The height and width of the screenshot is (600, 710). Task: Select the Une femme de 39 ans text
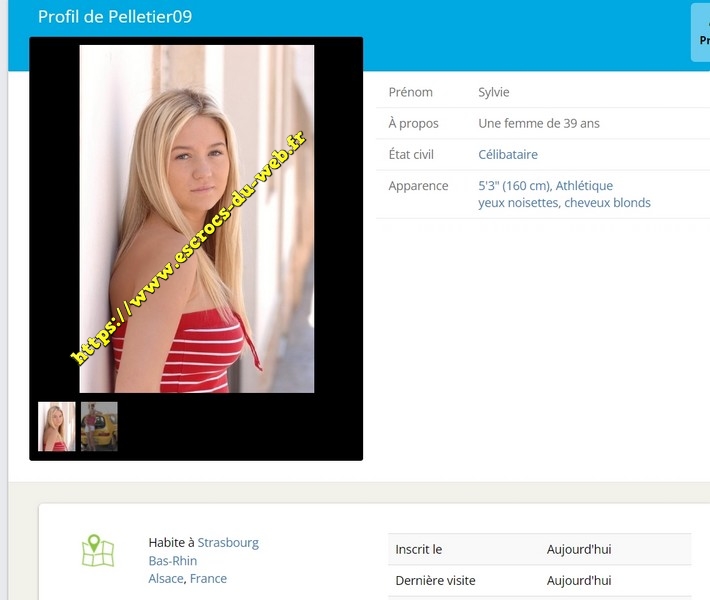pyautogui.click(x=539, y=124)
